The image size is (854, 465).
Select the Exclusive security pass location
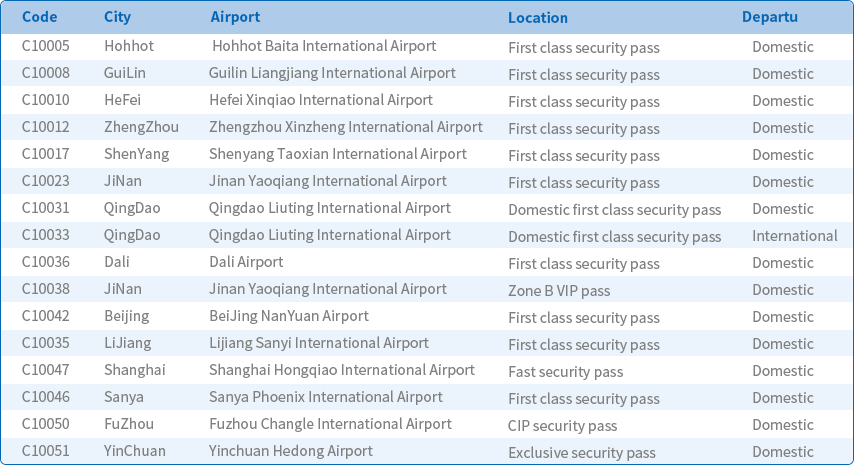(581, 453)
